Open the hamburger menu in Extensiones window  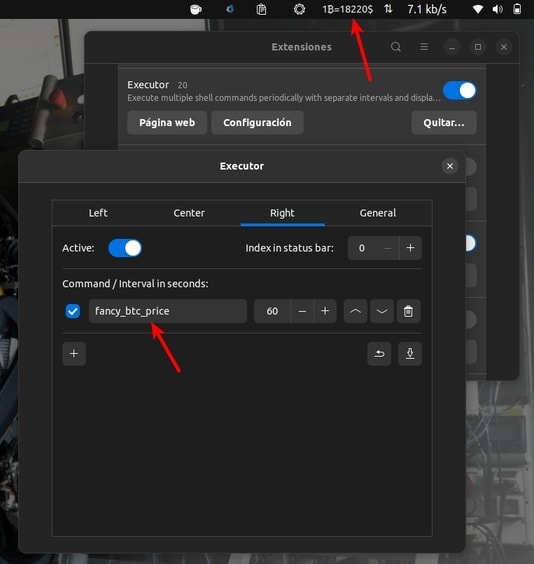(424, 47)
